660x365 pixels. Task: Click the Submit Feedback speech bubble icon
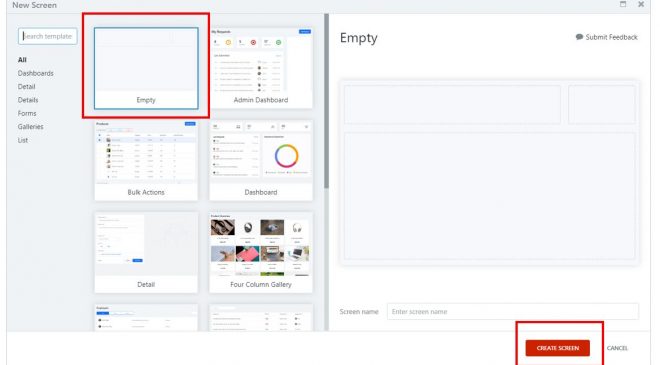tap(579, 37)
